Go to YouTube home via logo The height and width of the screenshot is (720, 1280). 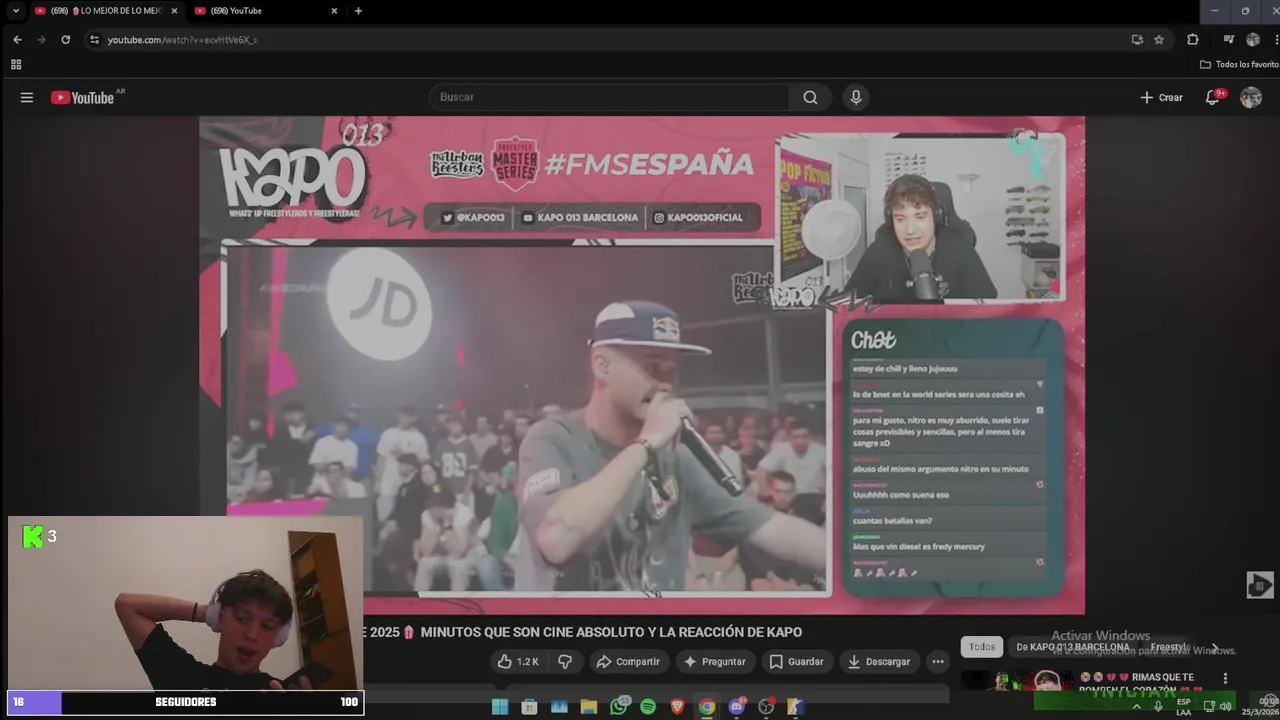tap(83, 97)
